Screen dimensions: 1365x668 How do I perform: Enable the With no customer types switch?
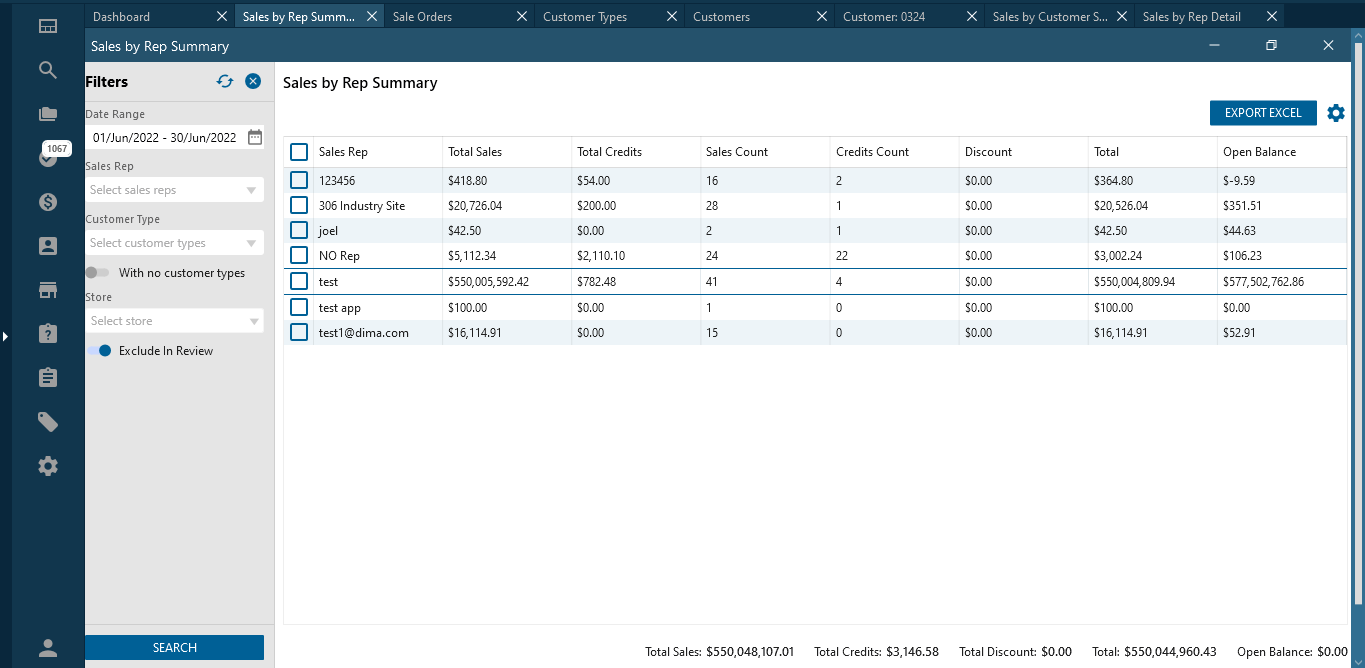tap(98, 273)
